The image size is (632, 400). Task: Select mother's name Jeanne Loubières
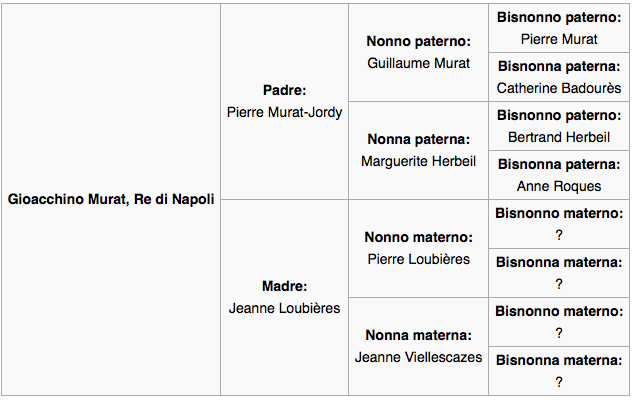coord(285,308)
